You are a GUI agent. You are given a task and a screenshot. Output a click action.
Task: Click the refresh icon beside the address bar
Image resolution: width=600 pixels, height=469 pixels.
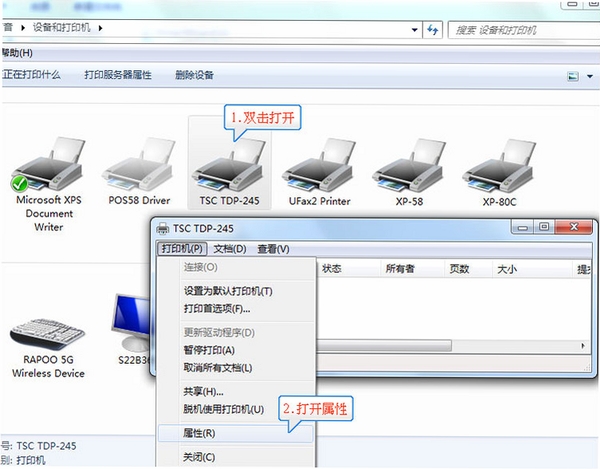click(x=432, y=29)
